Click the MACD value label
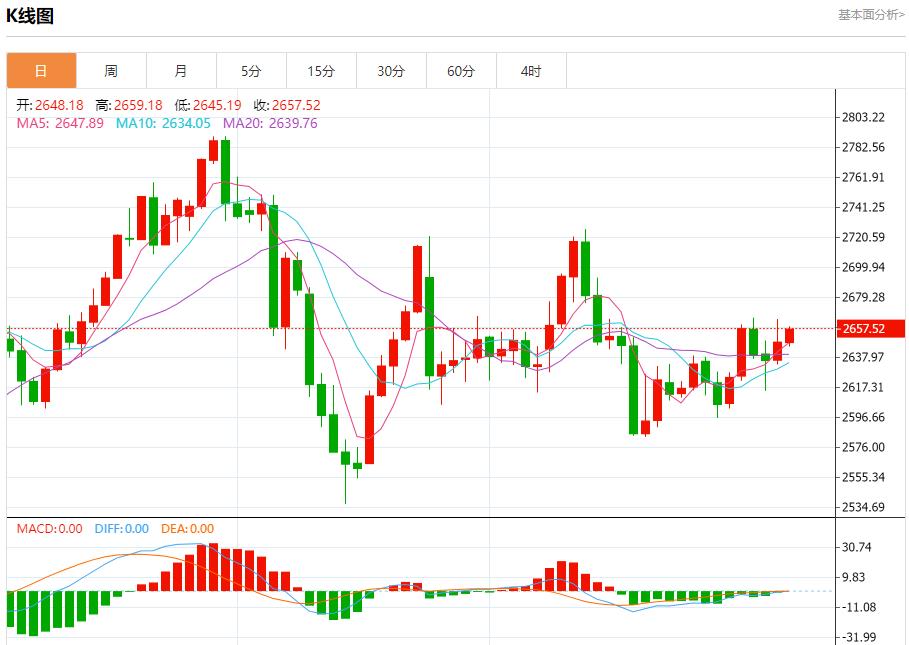The image size is (909, 645). pos(50,529)
